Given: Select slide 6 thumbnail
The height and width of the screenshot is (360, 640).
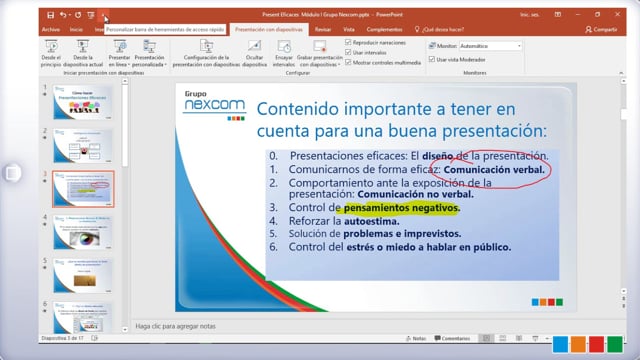Looking at the screenshot, I should [83, 318].
